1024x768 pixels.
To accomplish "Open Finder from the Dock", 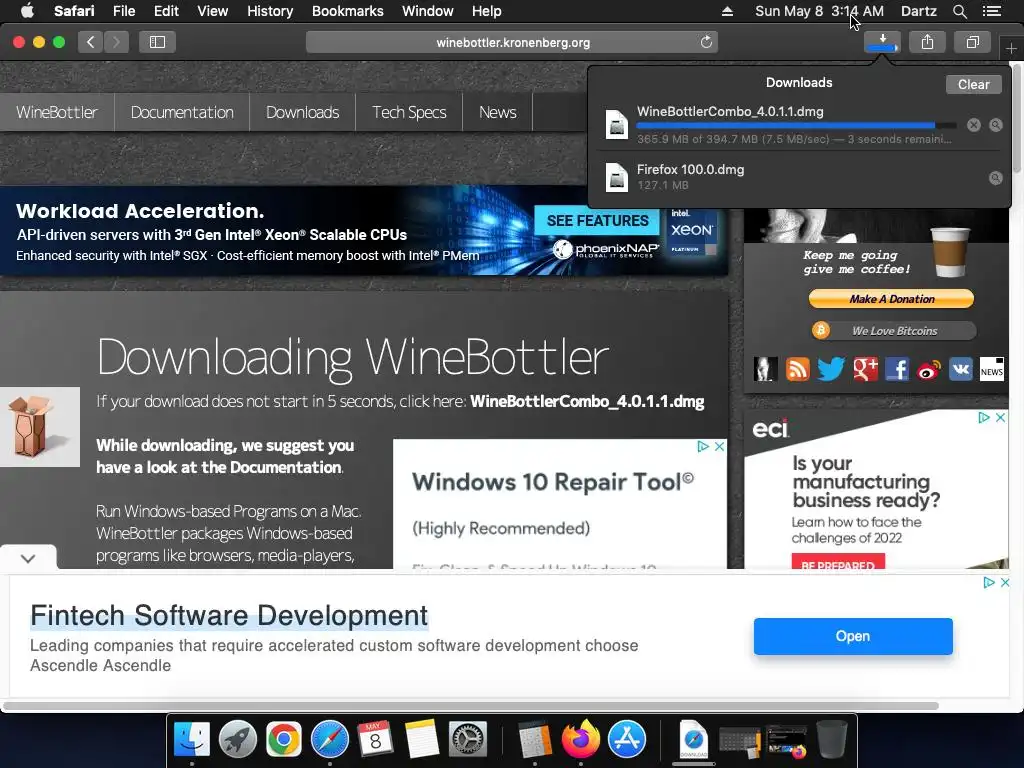I will [x=192, y=739].
